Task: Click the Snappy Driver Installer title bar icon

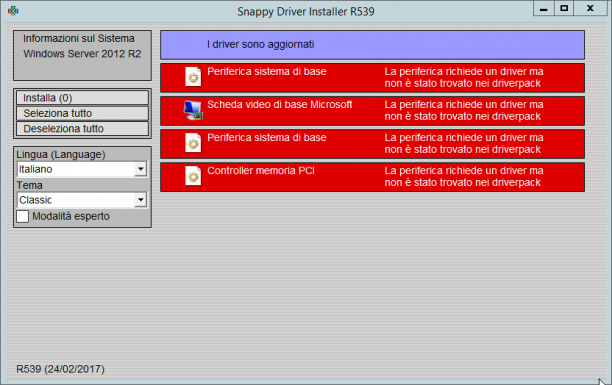Action: coord(13,11)
